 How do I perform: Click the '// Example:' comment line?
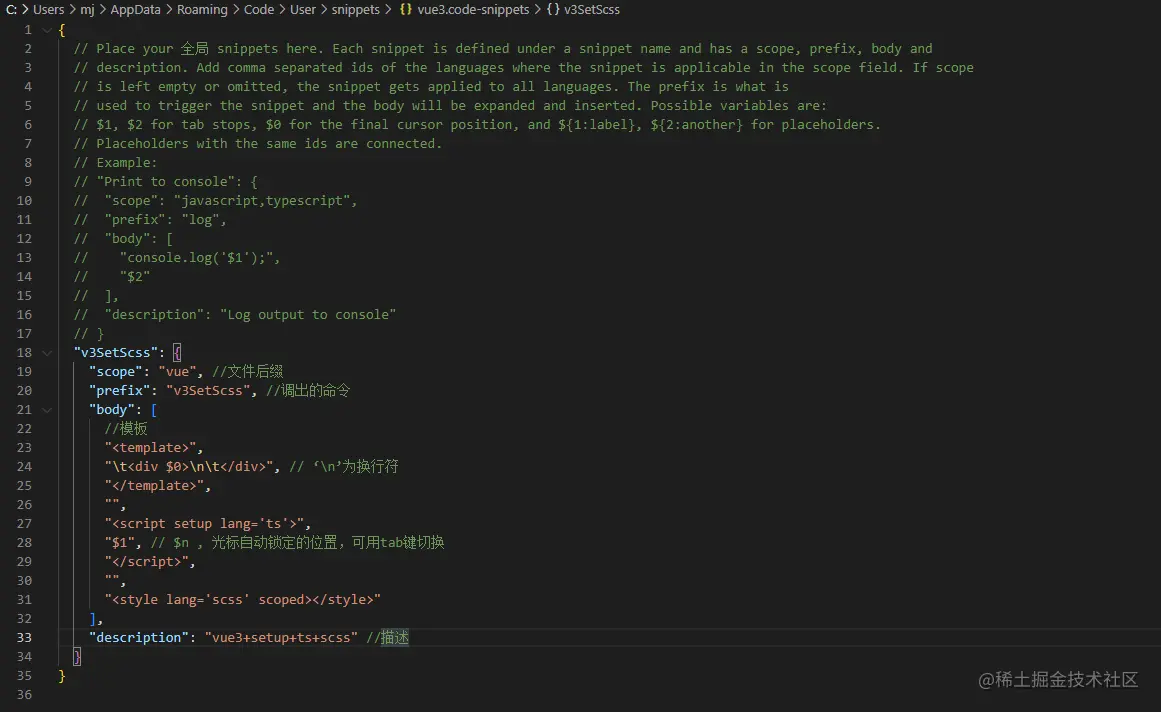(116, 162)
